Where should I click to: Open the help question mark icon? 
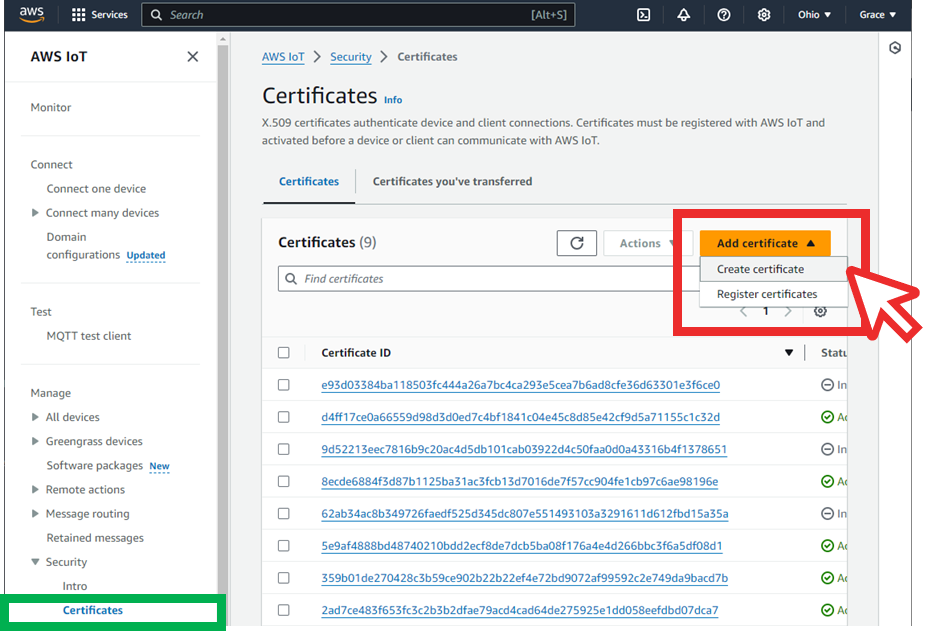(x=724, y=15)
